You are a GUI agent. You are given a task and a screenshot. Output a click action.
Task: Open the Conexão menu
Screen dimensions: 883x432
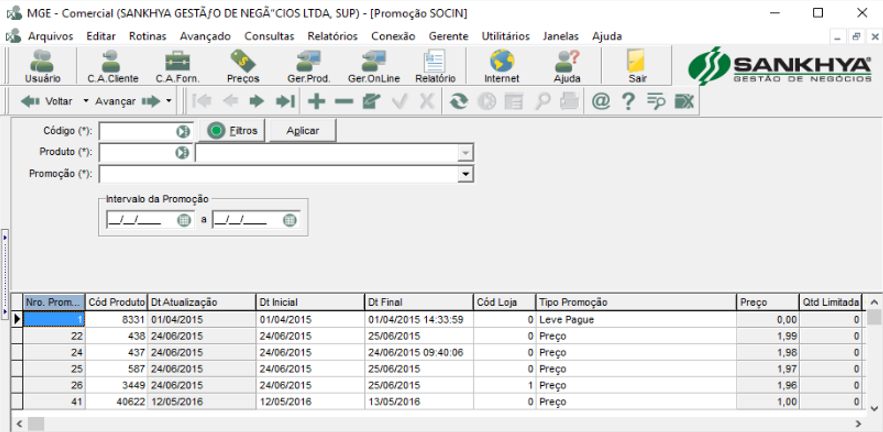(393, 36)
